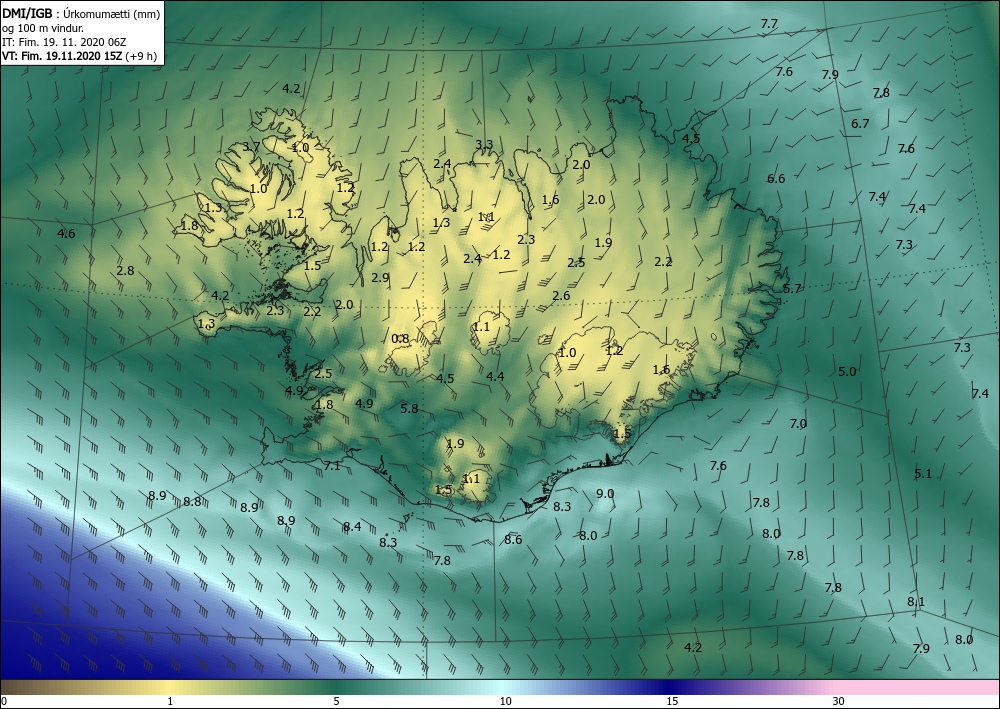The height and width of the screenshot is (709, 1000).
Task: Click the 6.6 value on the map
Action: click(776, 179)
